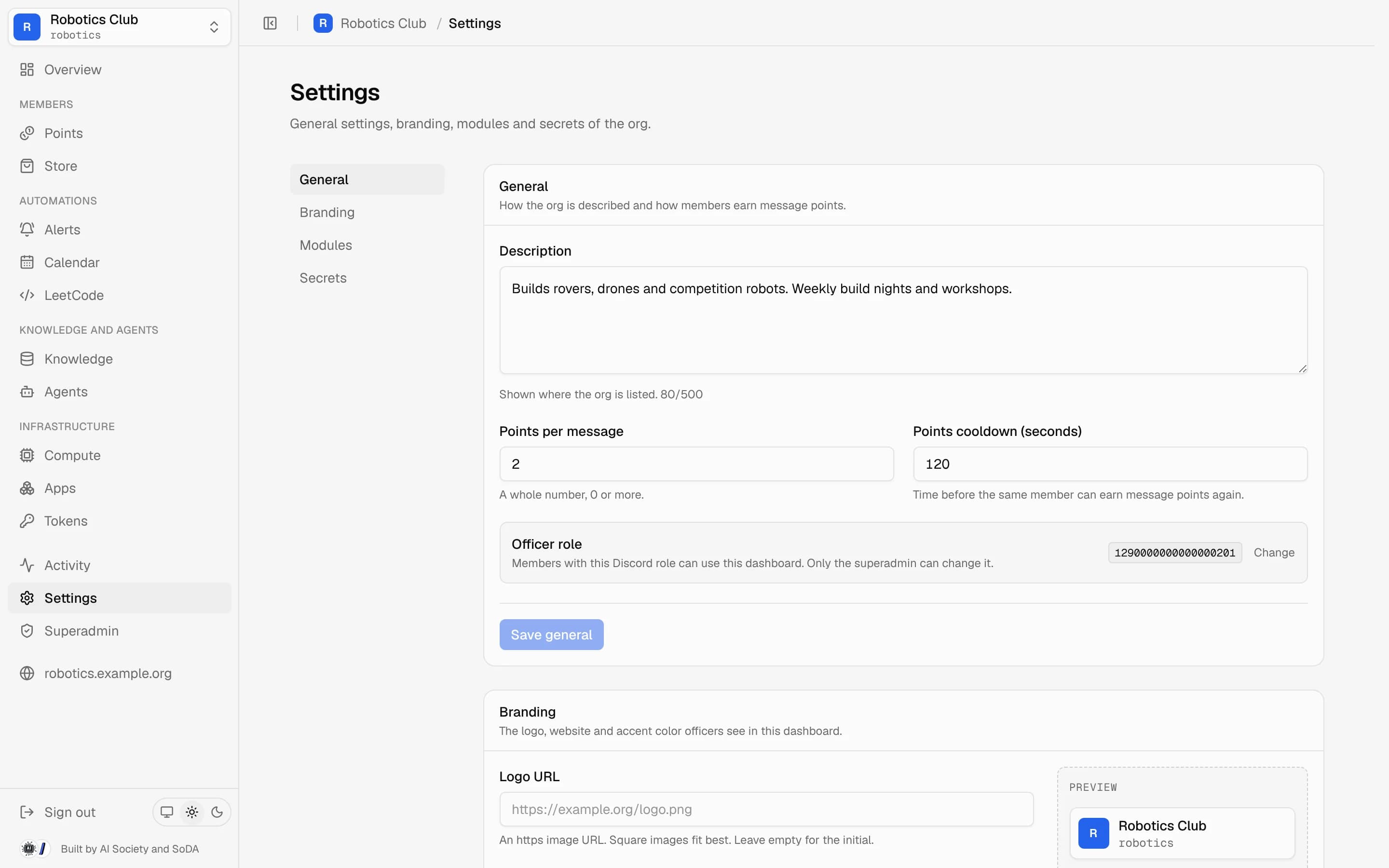Screen dimensions: 1389x868
Task: Select the Branding settings tab
Action: pyautogui.click(x=368, y=212)
